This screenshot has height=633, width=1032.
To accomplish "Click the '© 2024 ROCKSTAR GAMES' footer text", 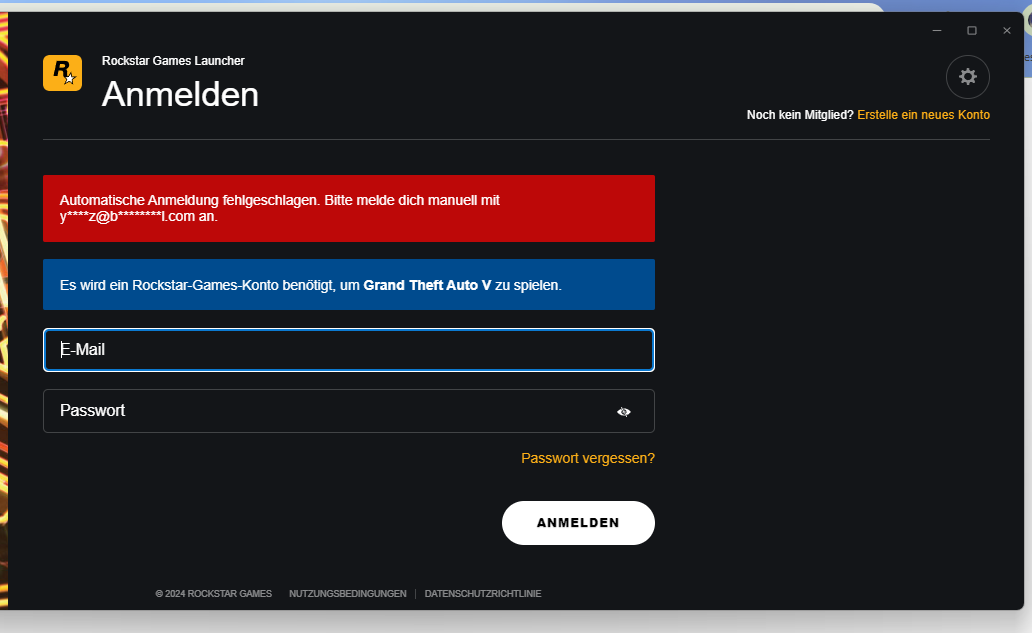I will [213, 594].
